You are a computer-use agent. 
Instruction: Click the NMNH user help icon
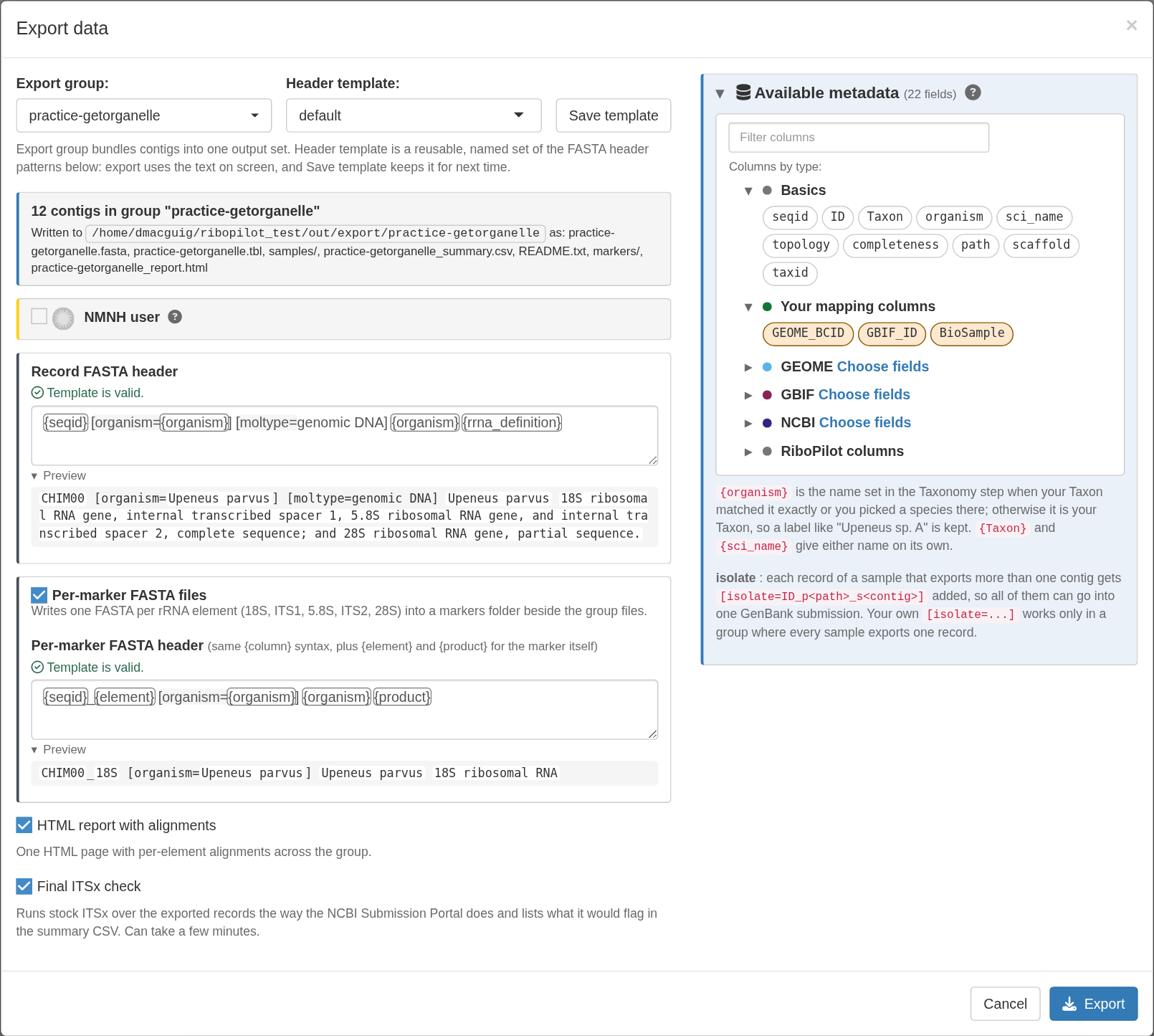point(175,317)
